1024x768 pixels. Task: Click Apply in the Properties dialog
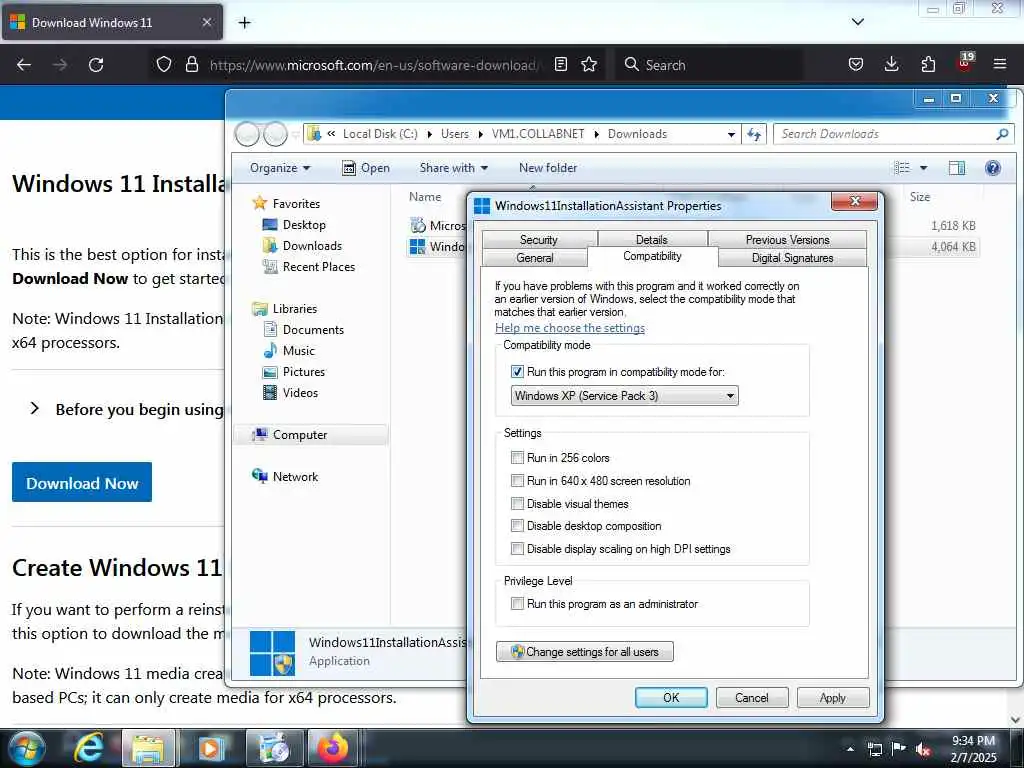click(833, 697)
